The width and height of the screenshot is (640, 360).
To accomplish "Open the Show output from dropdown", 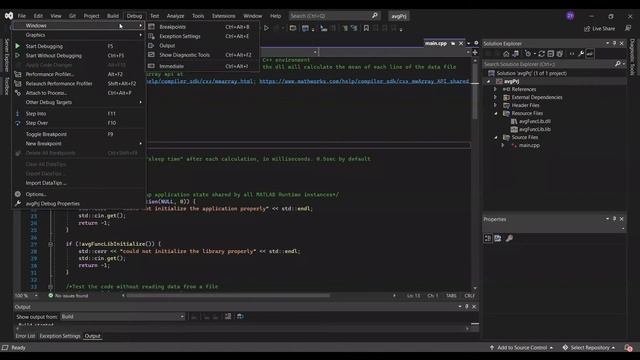I will [x=123, y=317].
